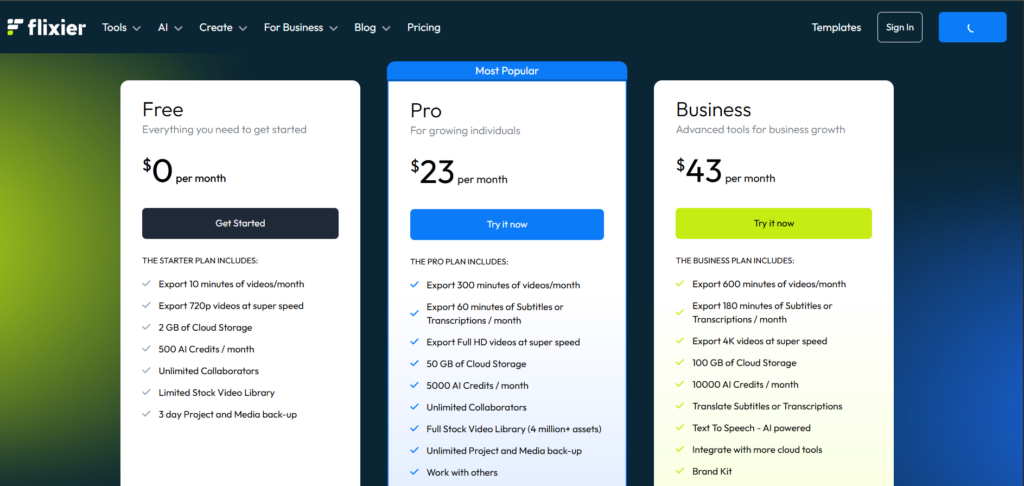Click the Business plan title
1024x486 pixels.
[714, 109]
